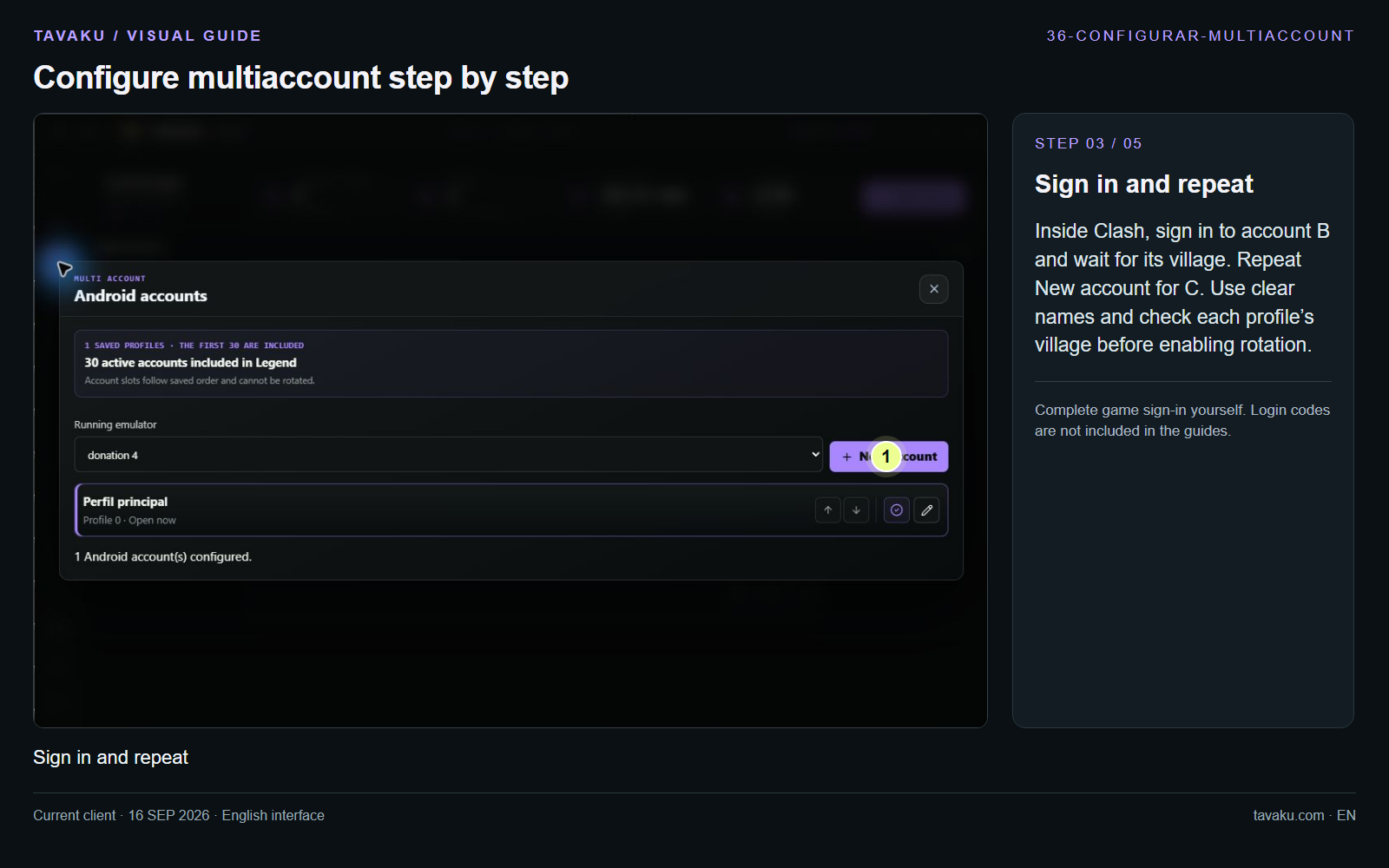Image resolution: width=1389 pixels, height=868 pixels.
Task: Open the Running emulator dropdown showing donation 4
Action: pos(449,455)
